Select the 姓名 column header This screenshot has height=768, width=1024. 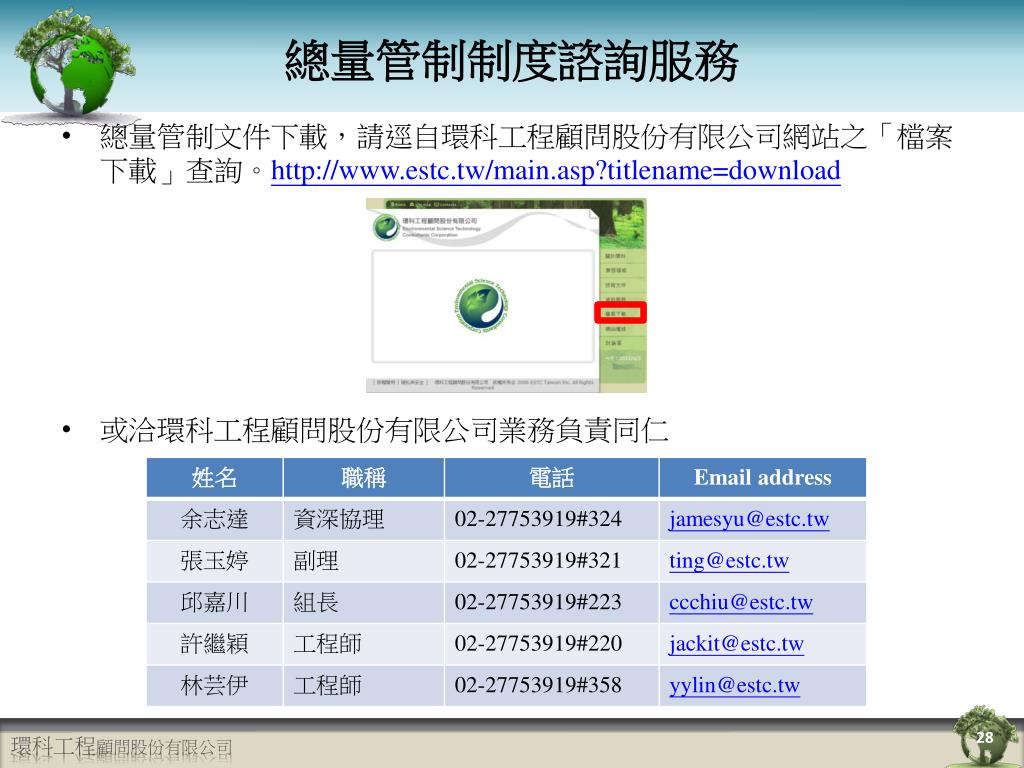214,477
